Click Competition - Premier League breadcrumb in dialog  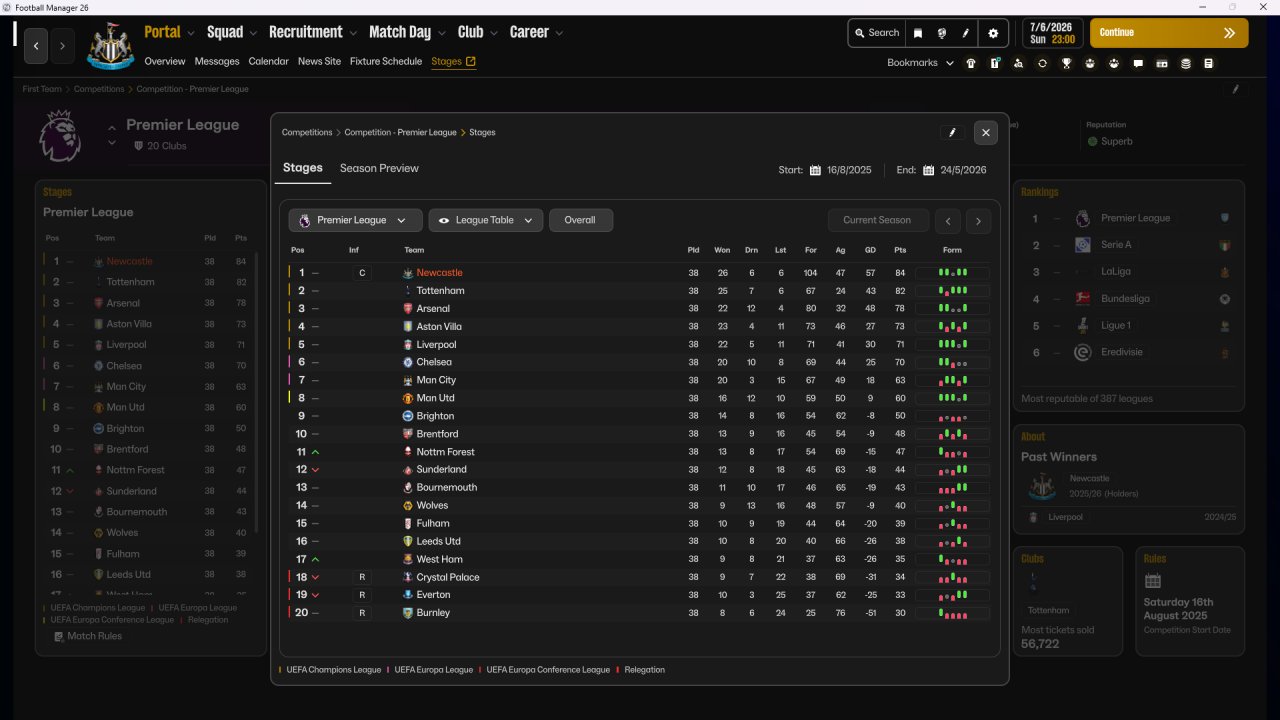pos(400,132)
